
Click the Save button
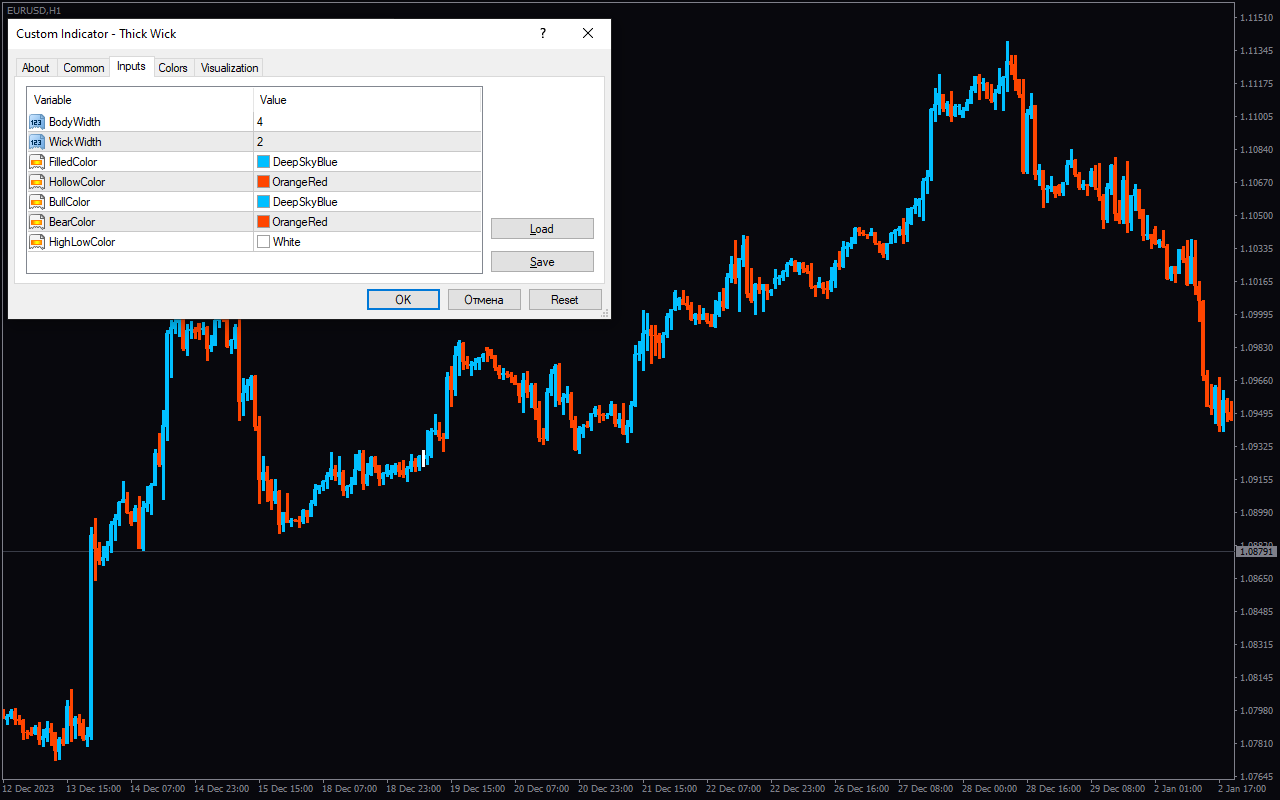point(542,262)
